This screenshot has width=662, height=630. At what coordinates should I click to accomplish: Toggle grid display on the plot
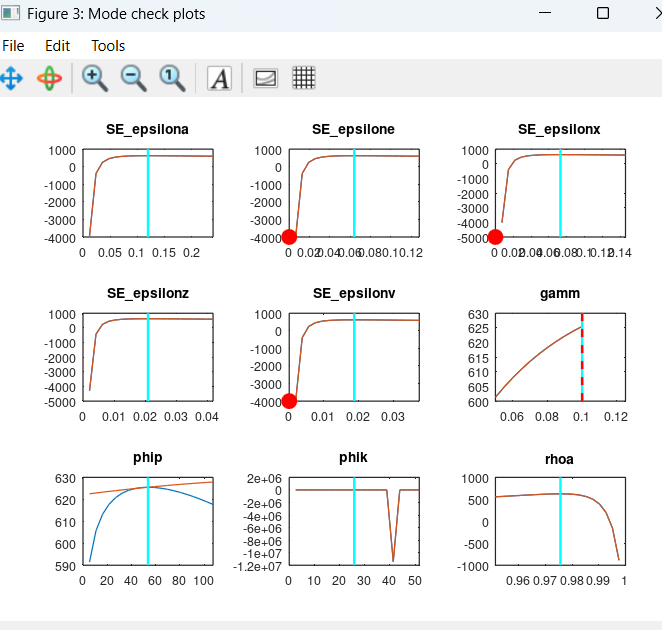[x=304, y=78]
